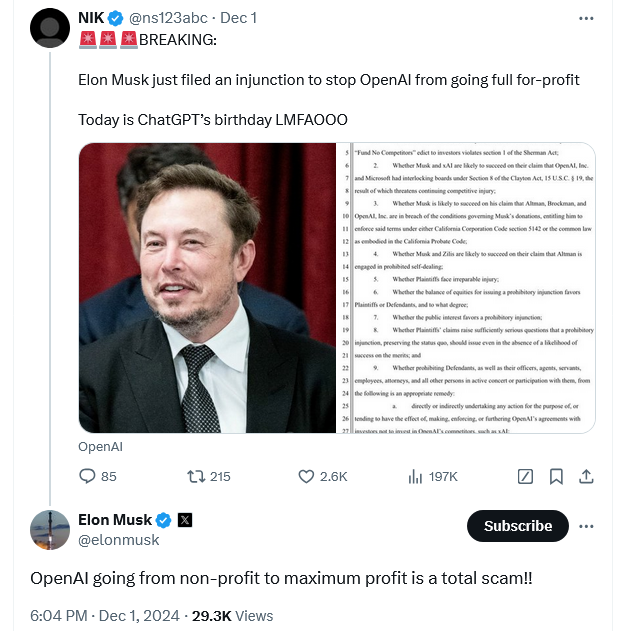The height and width of the screenshot is (631, 626).
Task: Open the legal document image
Action: click(x=466, y=288)
